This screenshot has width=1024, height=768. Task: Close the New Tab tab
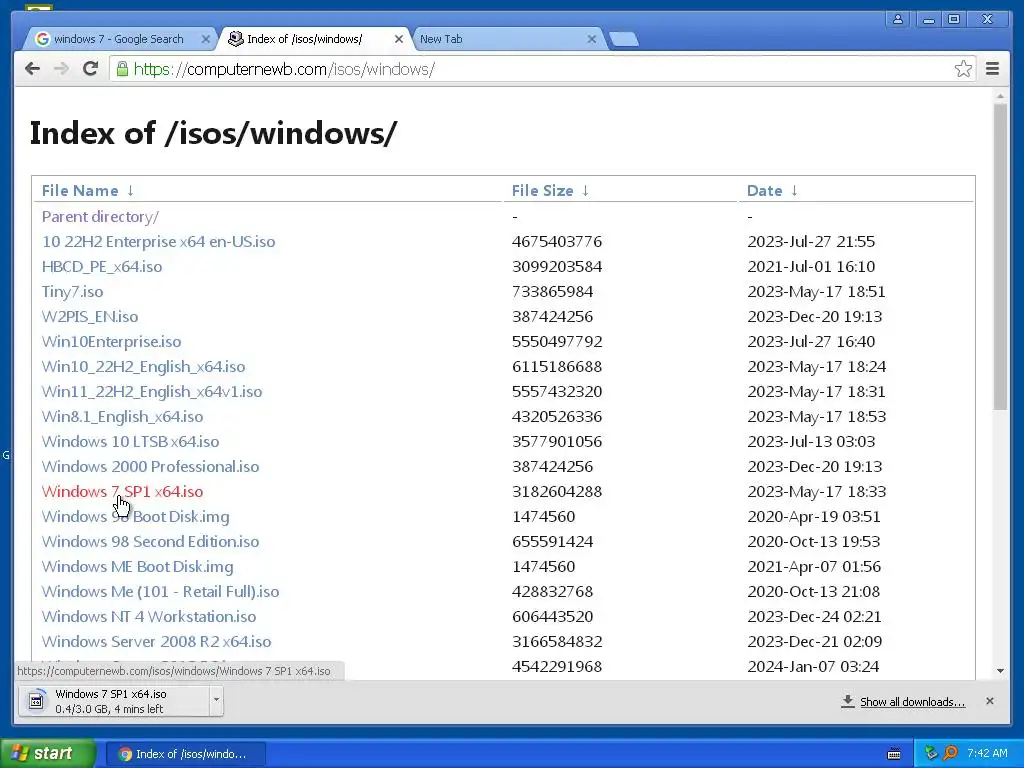coord(592,39)
